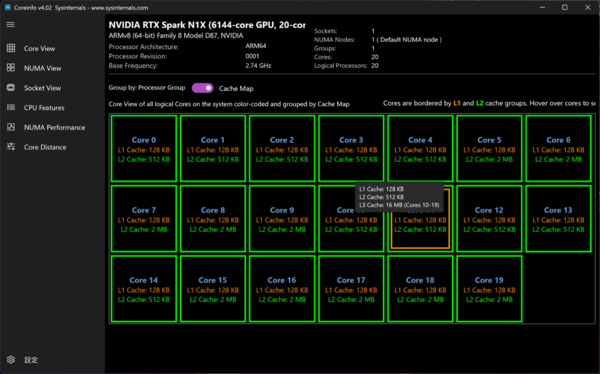Select the Core 1 tile
The height and width of the screenshot is (374, 600).
coord(213,149)
